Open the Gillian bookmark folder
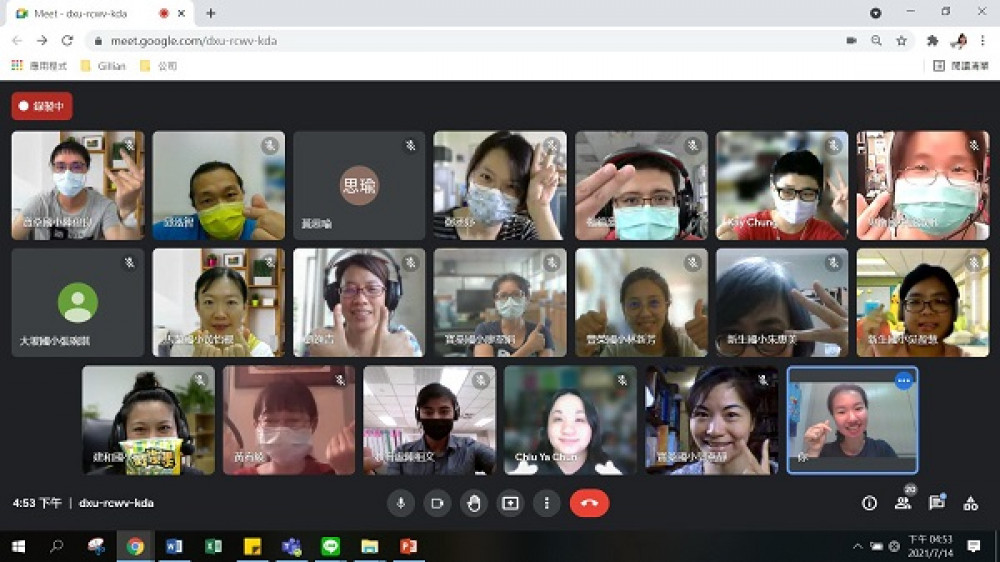 pos(104,66)
